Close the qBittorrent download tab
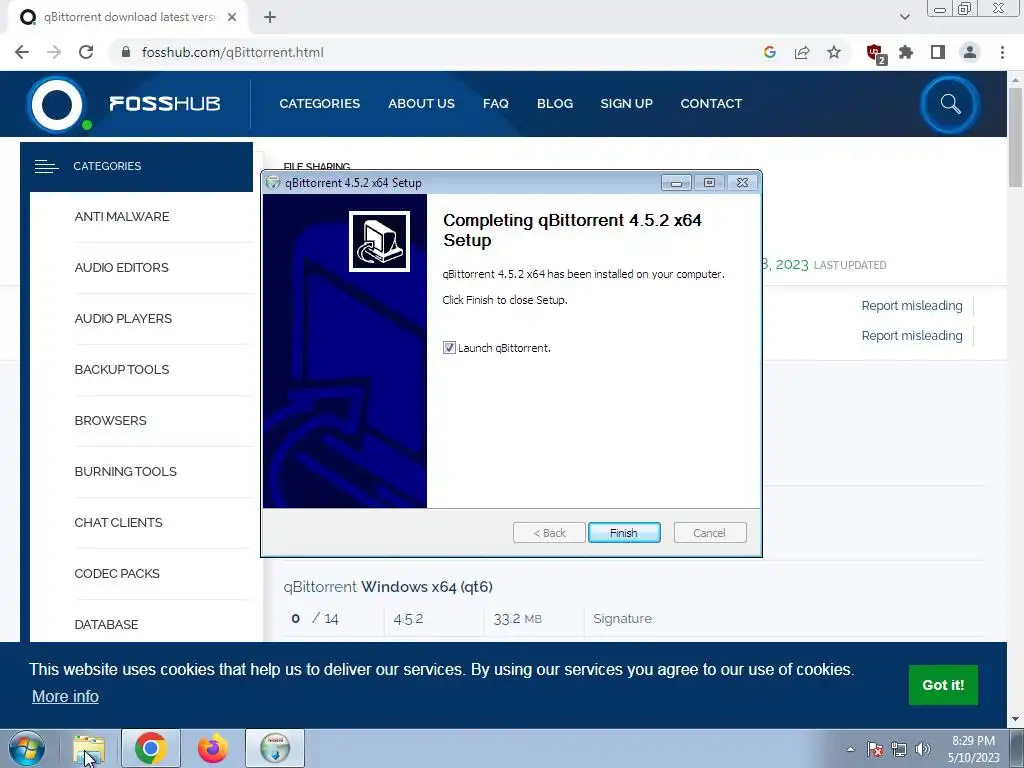 pos(232,18)
